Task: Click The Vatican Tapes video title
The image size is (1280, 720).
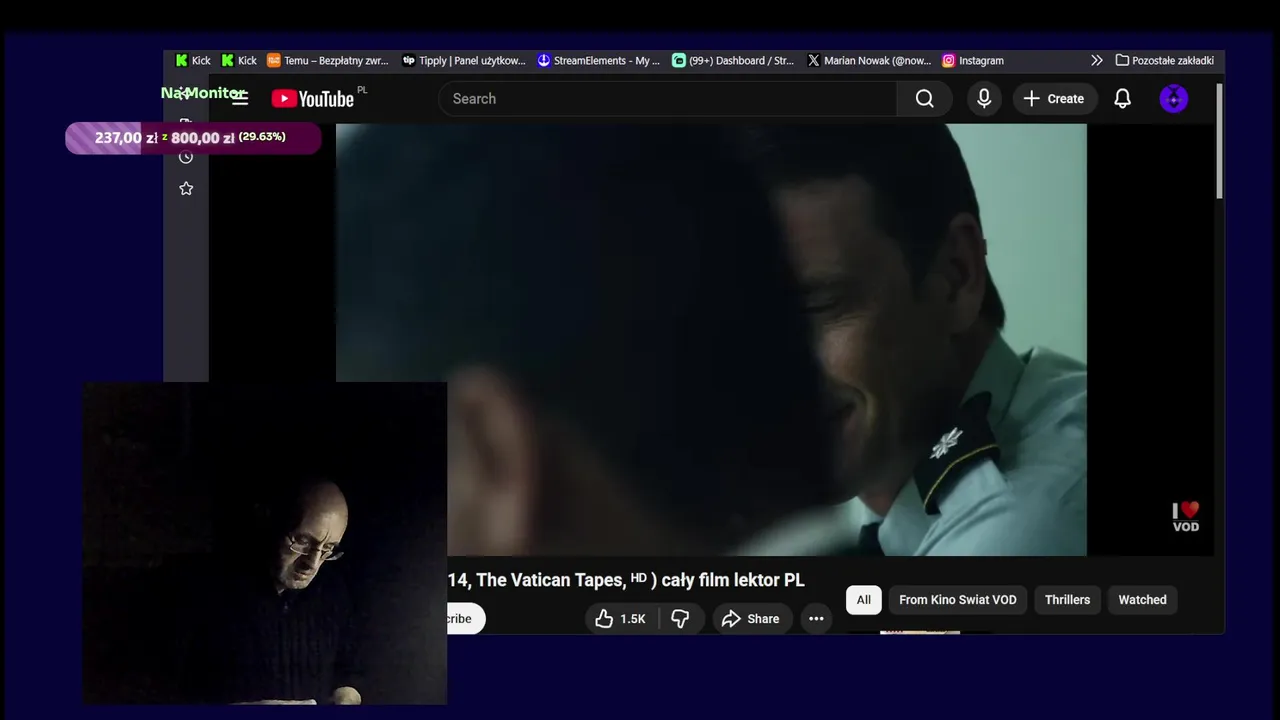Action: tap(626, 580)
